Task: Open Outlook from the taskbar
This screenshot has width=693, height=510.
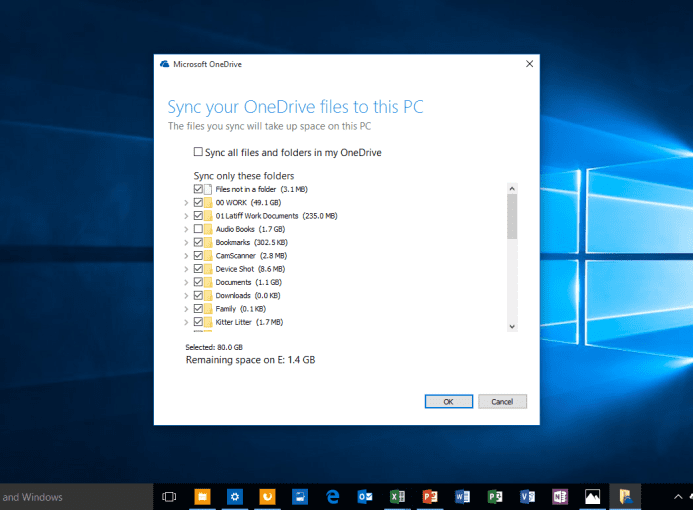Action: [x=365, y=496]
